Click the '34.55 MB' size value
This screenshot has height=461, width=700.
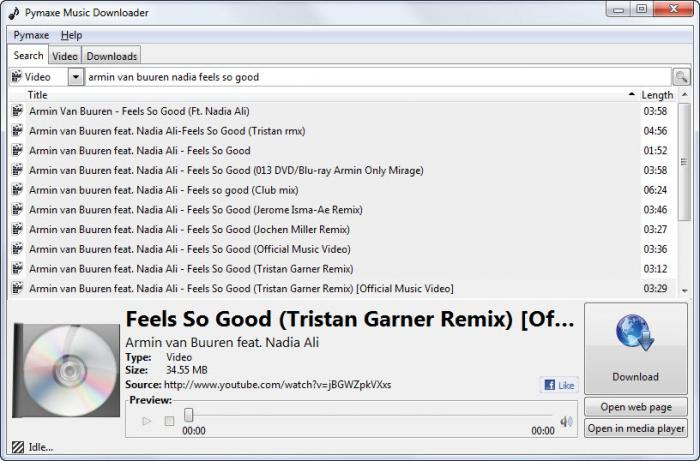187,370
